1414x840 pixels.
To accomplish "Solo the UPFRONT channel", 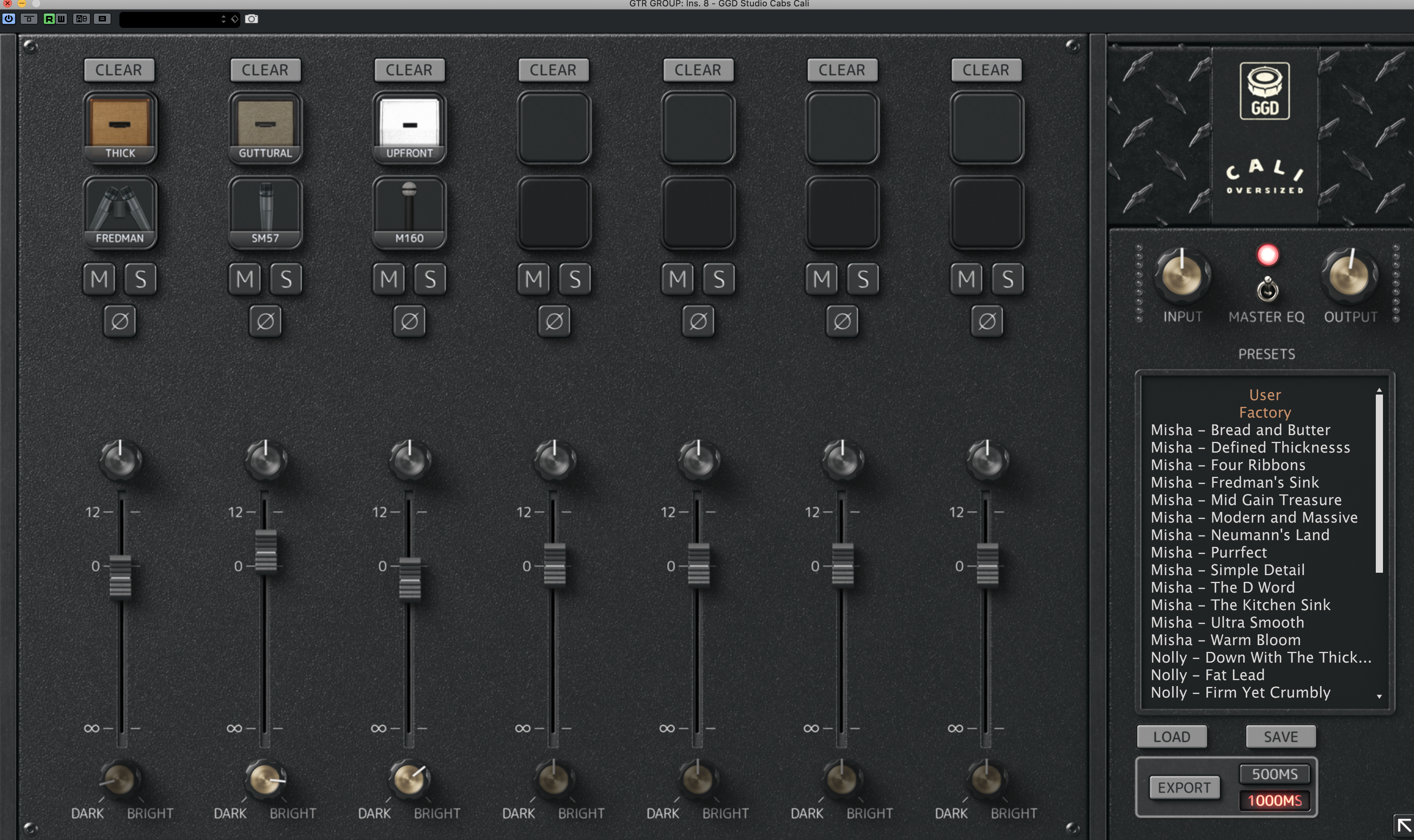I will [430, 279].
